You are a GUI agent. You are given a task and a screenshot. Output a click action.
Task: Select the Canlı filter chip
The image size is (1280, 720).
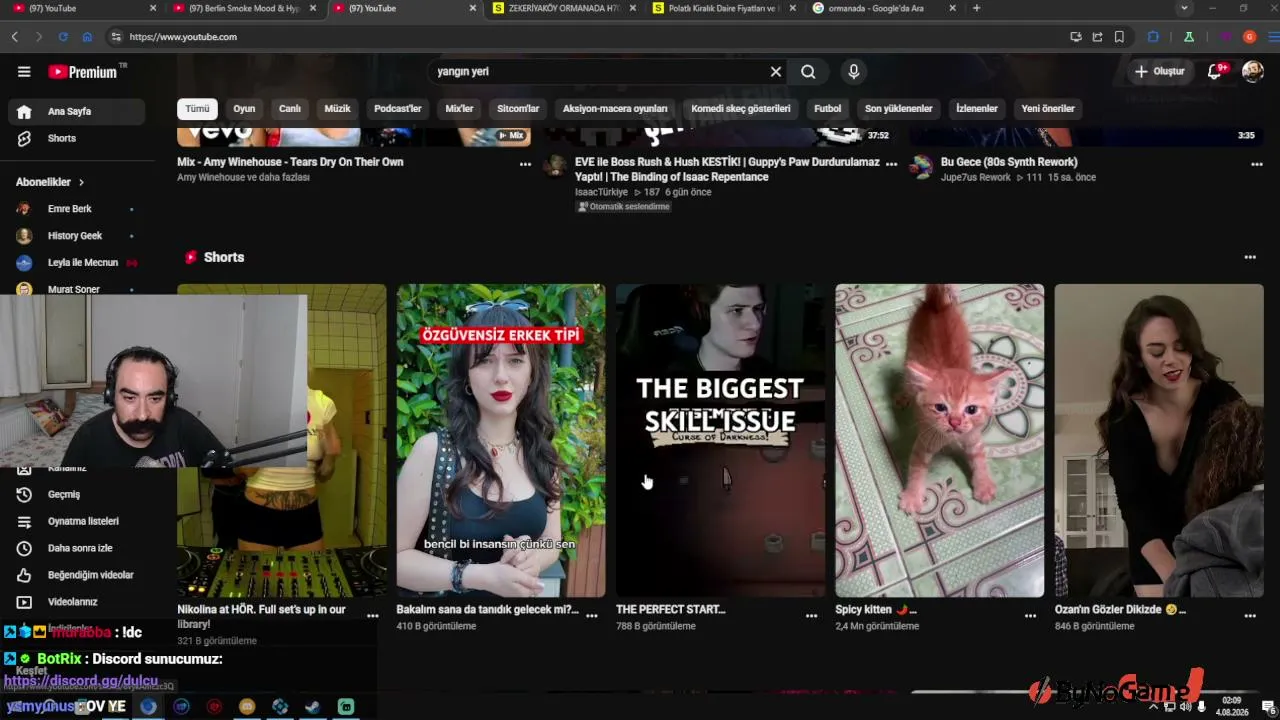tap(290, 109)
